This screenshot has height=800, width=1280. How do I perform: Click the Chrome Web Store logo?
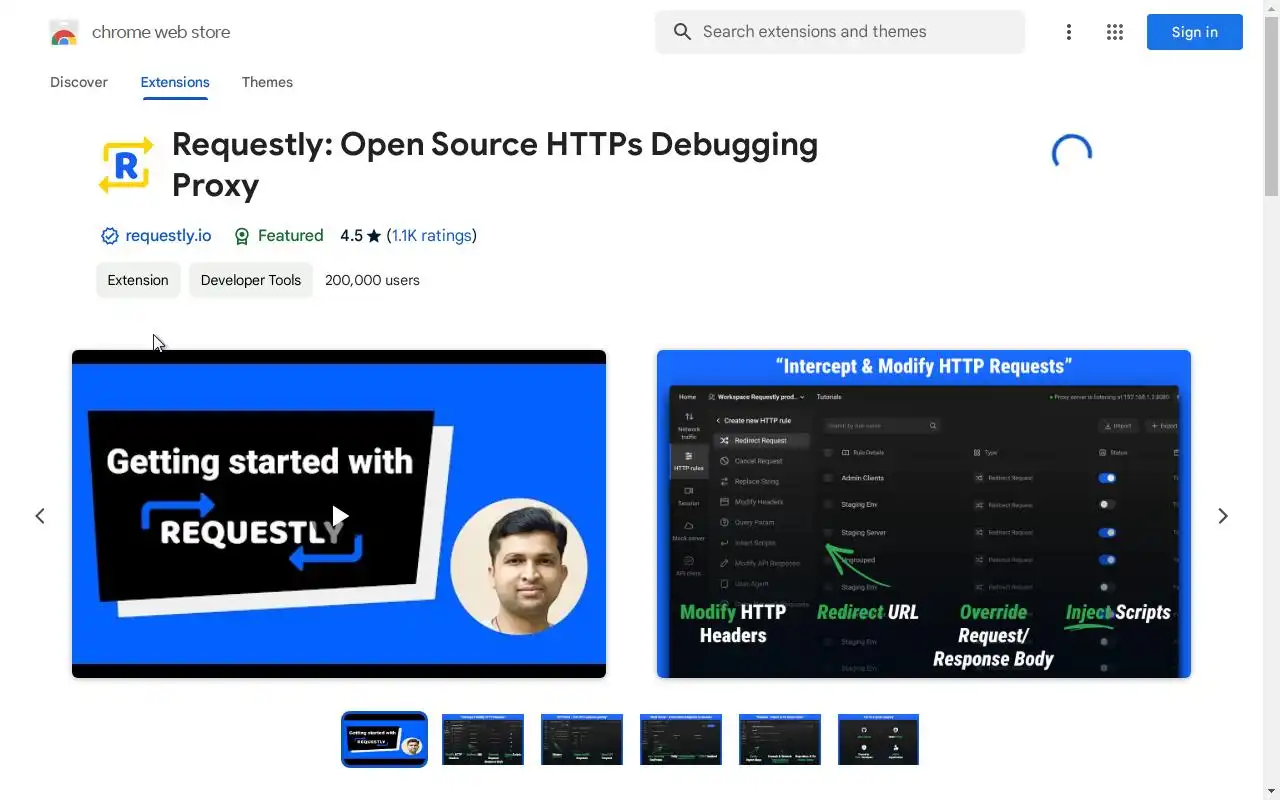pyautogui.click(x=63, y=32)
